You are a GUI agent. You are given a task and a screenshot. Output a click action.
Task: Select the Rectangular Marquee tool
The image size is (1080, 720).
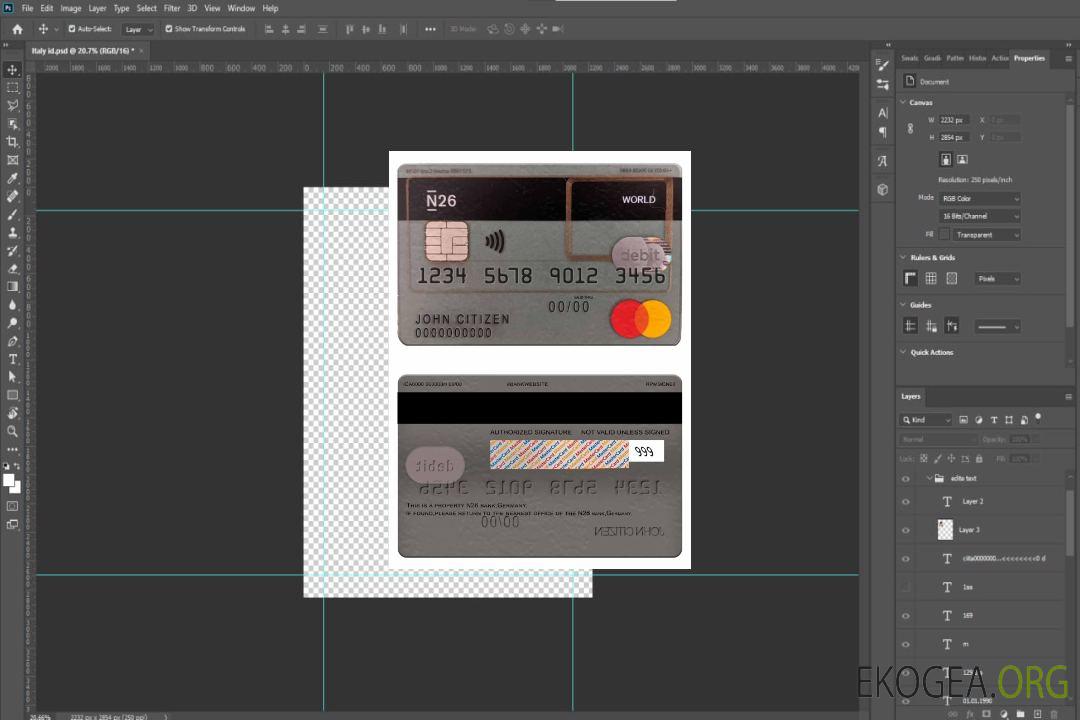click(x=12, y=88)
